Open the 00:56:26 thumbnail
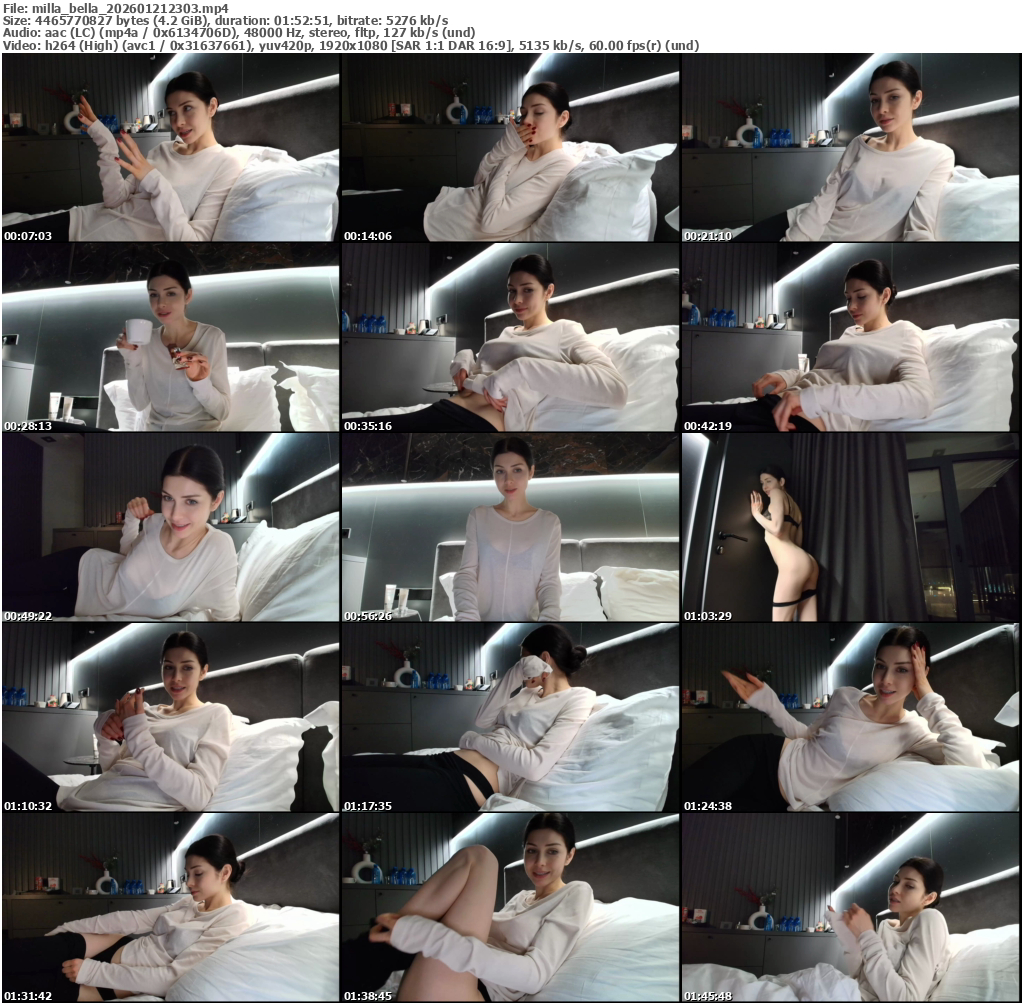 (x=510, y=527)
